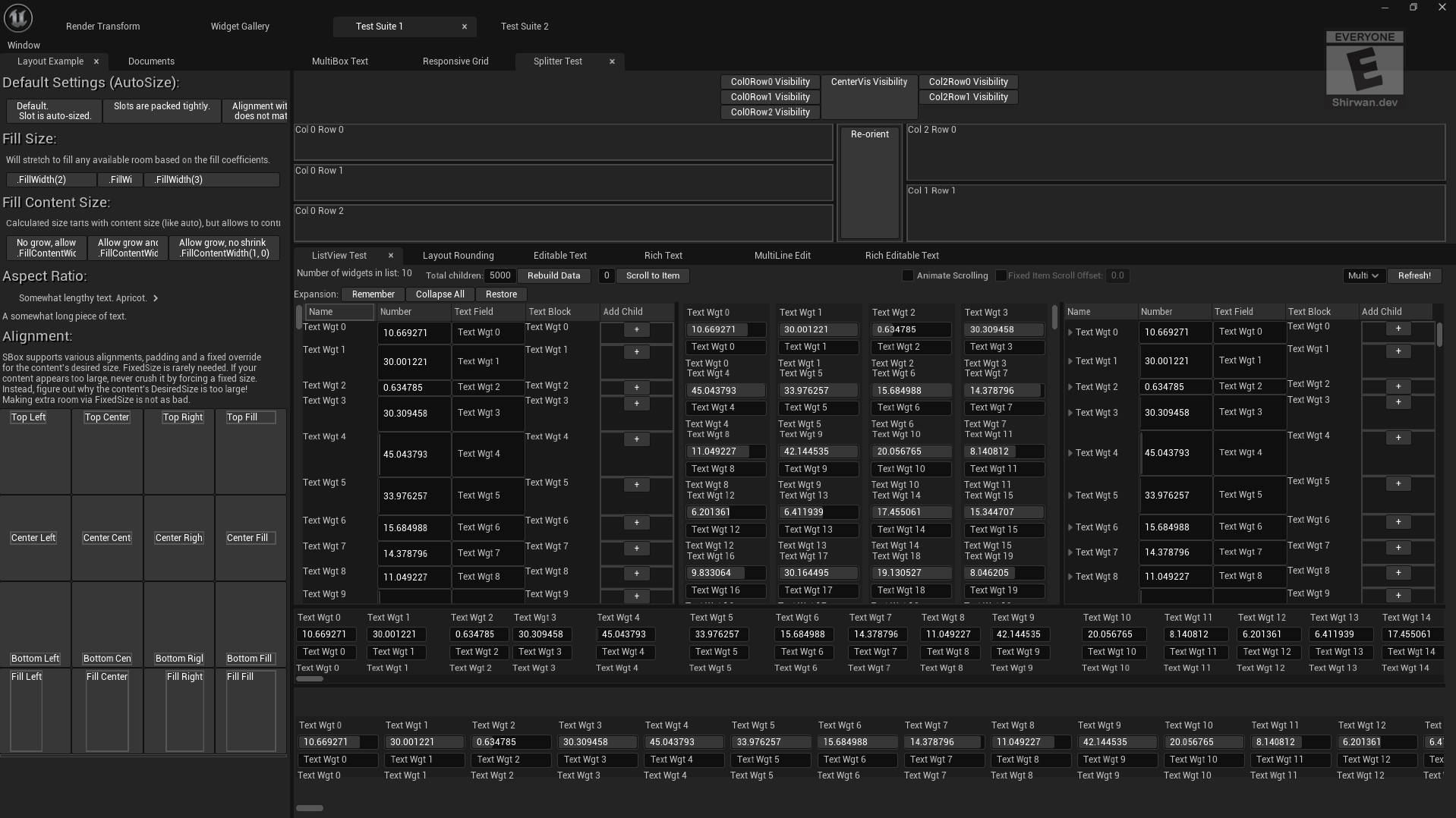Close the Layout Example tab
Viewport: 1456px width, 818px height.
pyautogui.click(x=96, y=61)
